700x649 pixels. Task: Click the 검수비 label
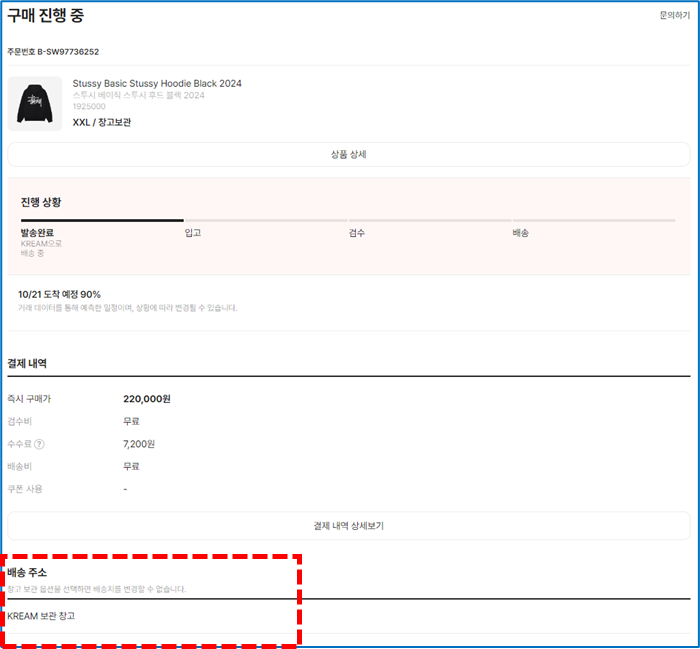point(19,421)
